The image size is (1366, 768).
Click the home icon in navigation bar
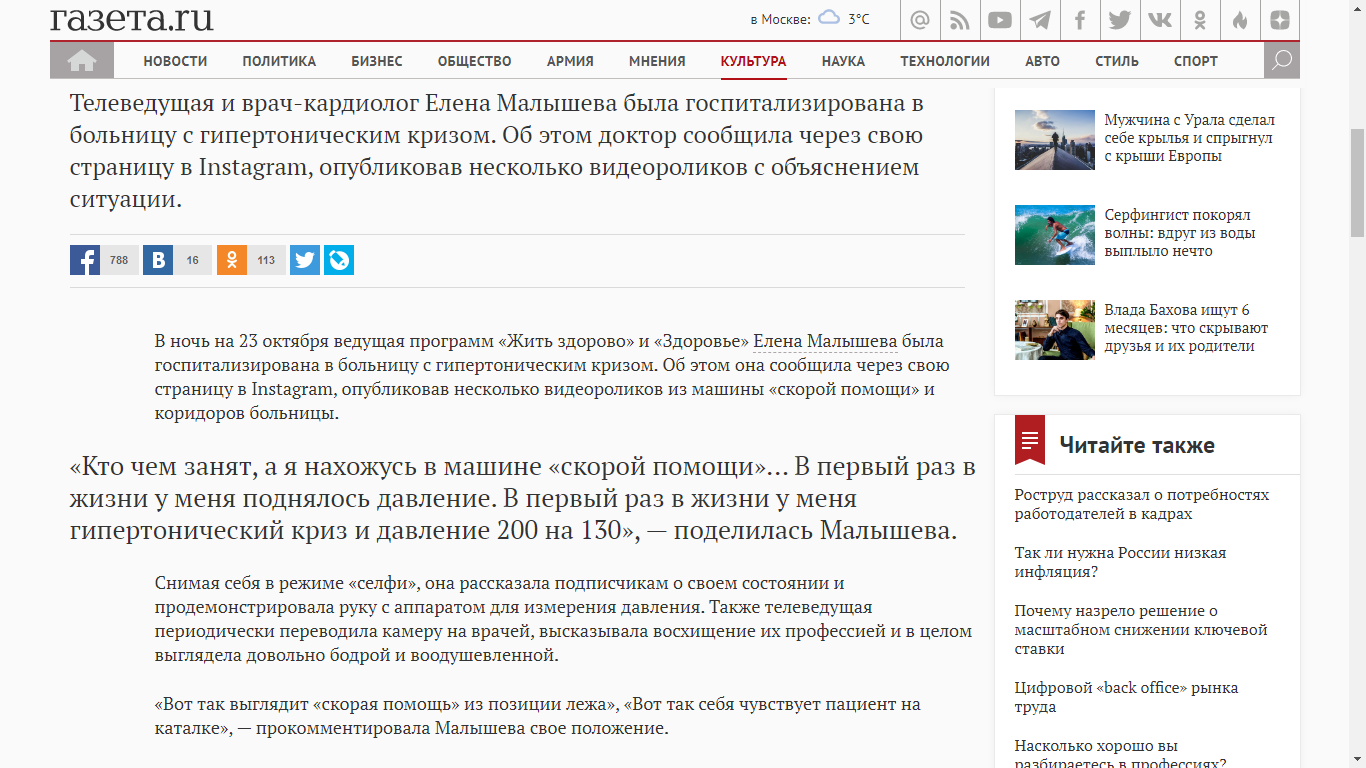(82, 61)
